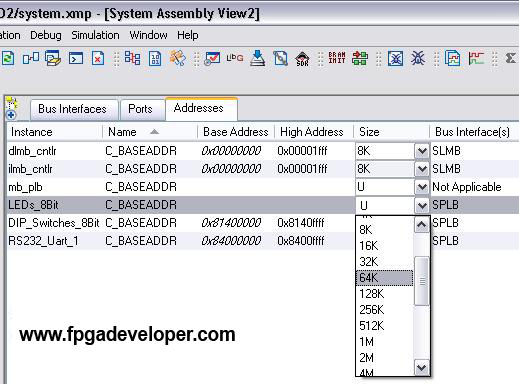Click the red-green arrows blocks icon
The image size is (519, 384).
(x=360, y=58)
